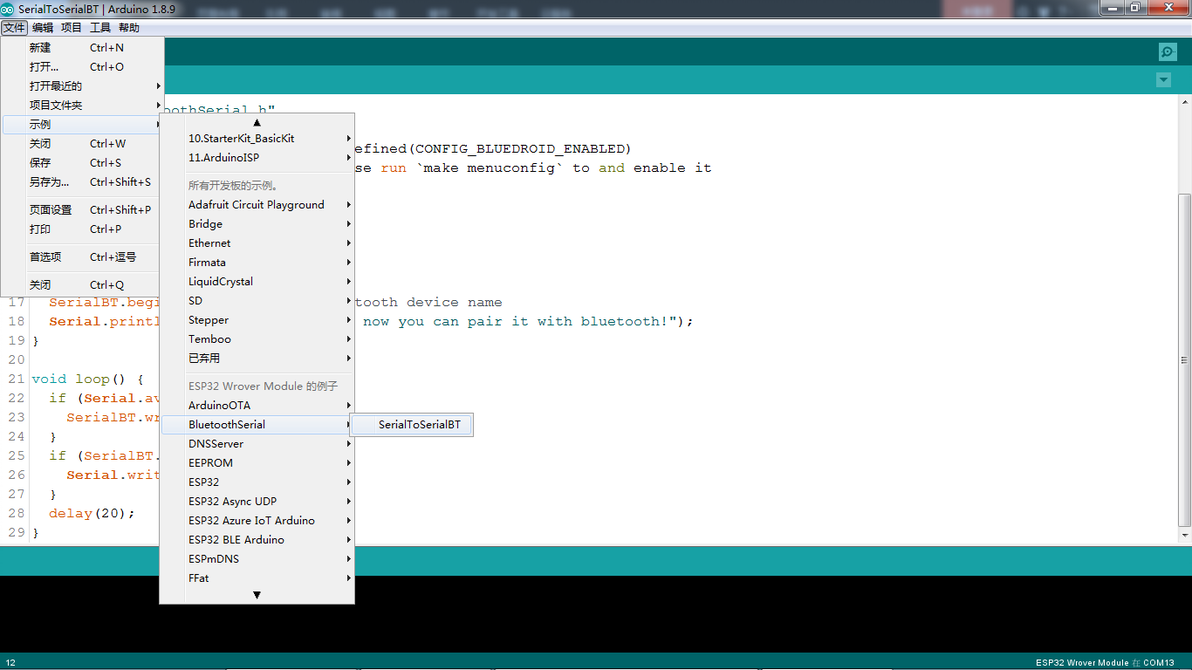Open the Serial Monitor magnifier icon
The width and height of the screenshot is (1192, 670).
[1168, 52]
